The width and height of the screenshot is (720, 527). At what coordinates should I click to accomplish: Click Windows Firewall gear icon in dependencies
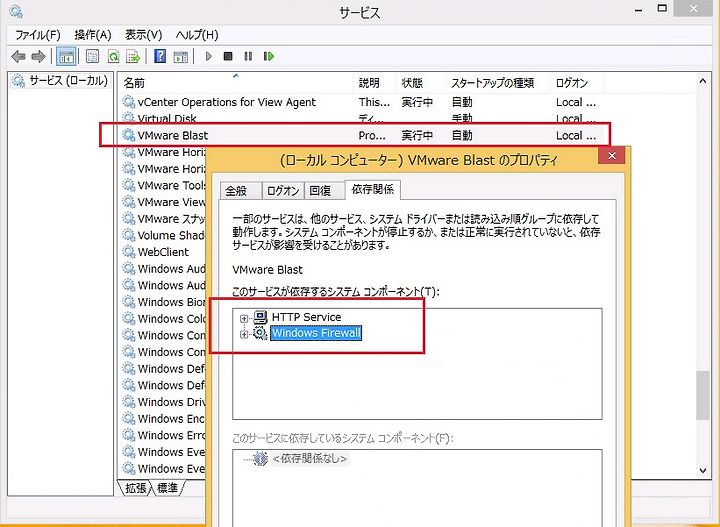pos(260,333)
